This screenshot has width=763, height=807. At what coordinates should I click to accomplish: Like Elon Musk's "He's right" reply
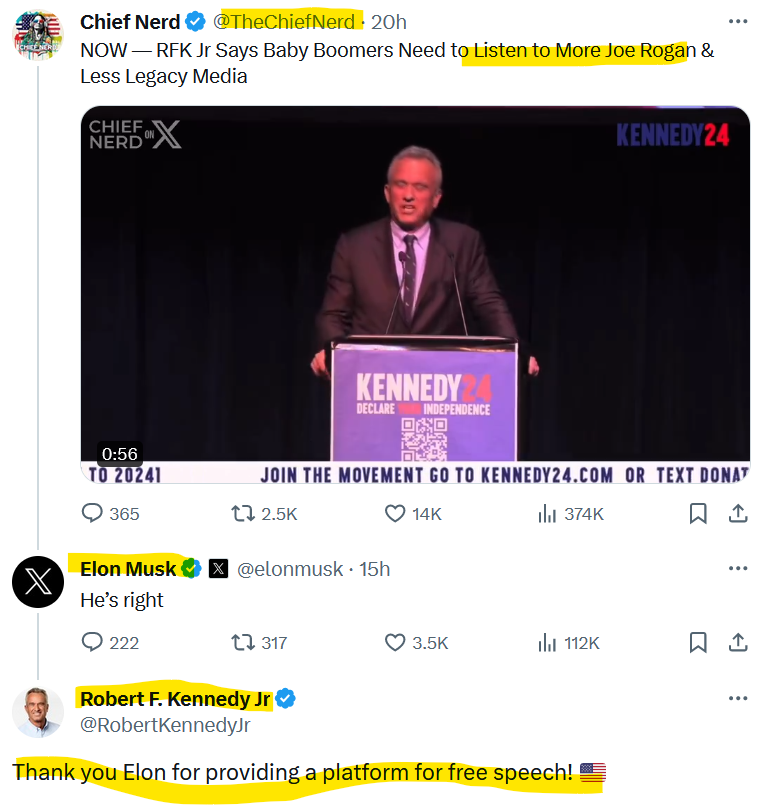[x=396, y=643]
